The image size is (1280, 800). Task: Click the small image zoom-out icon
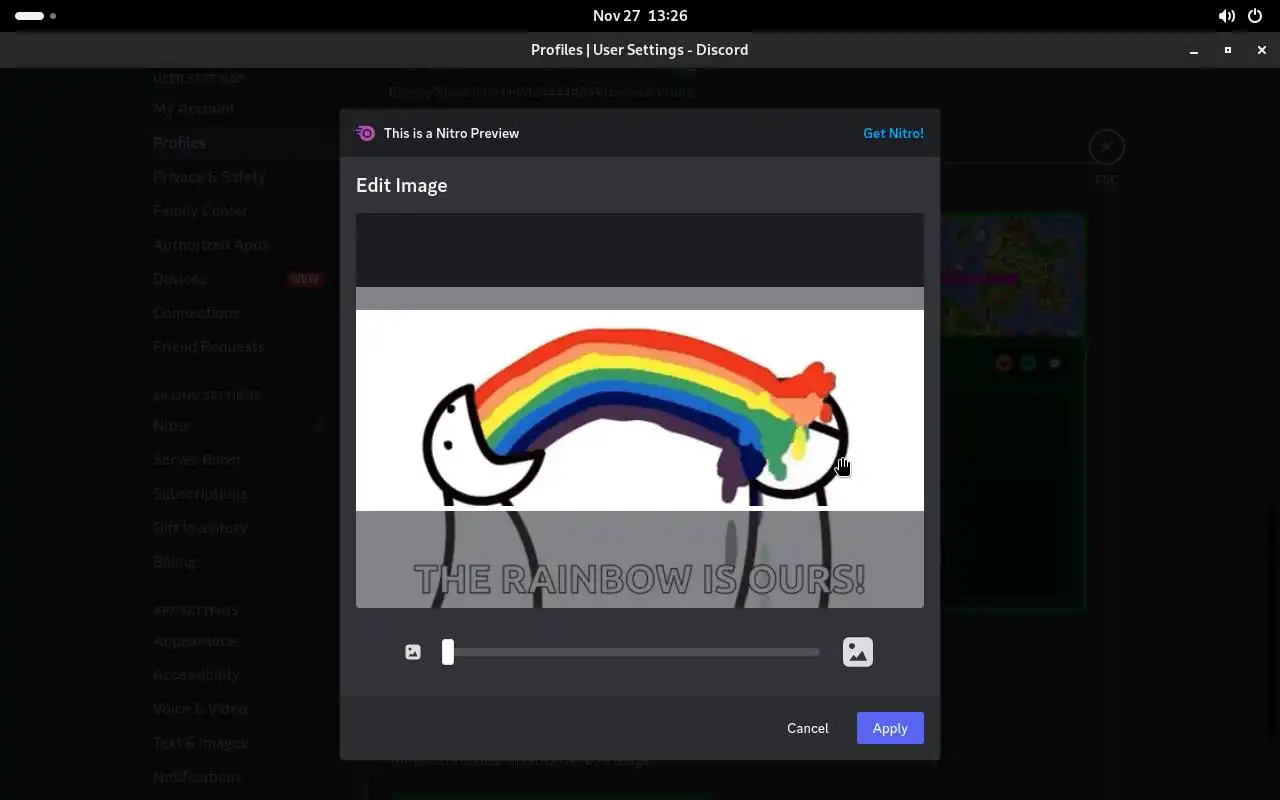(413, 652)
